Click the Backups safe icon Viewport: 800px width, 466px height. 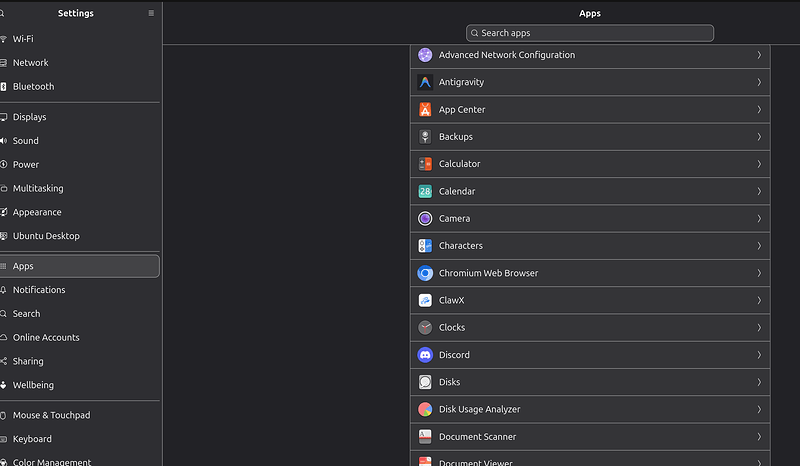425,137
